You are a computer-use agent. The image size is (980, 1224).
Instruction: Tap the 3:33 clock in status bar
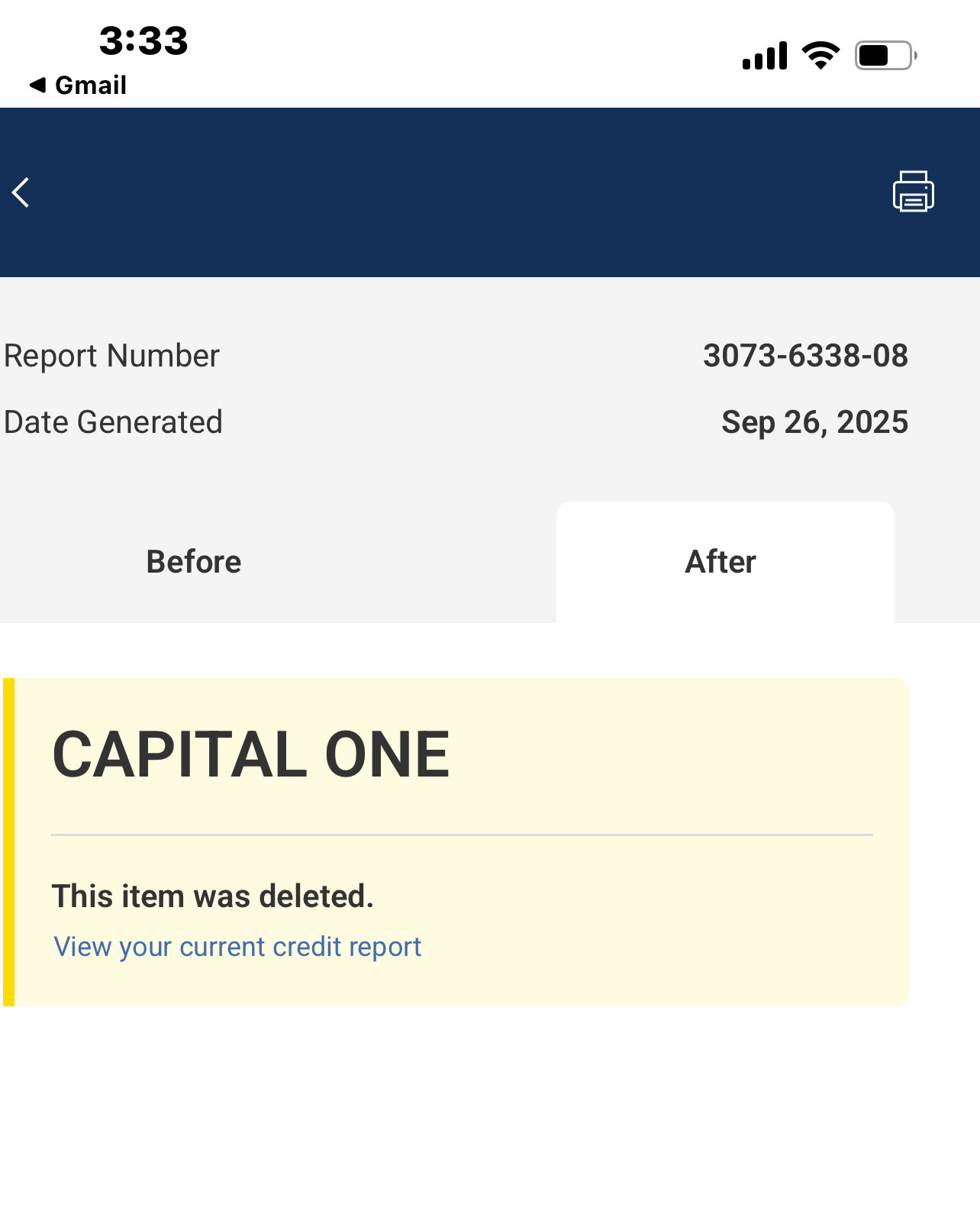(x=143, y=40)
